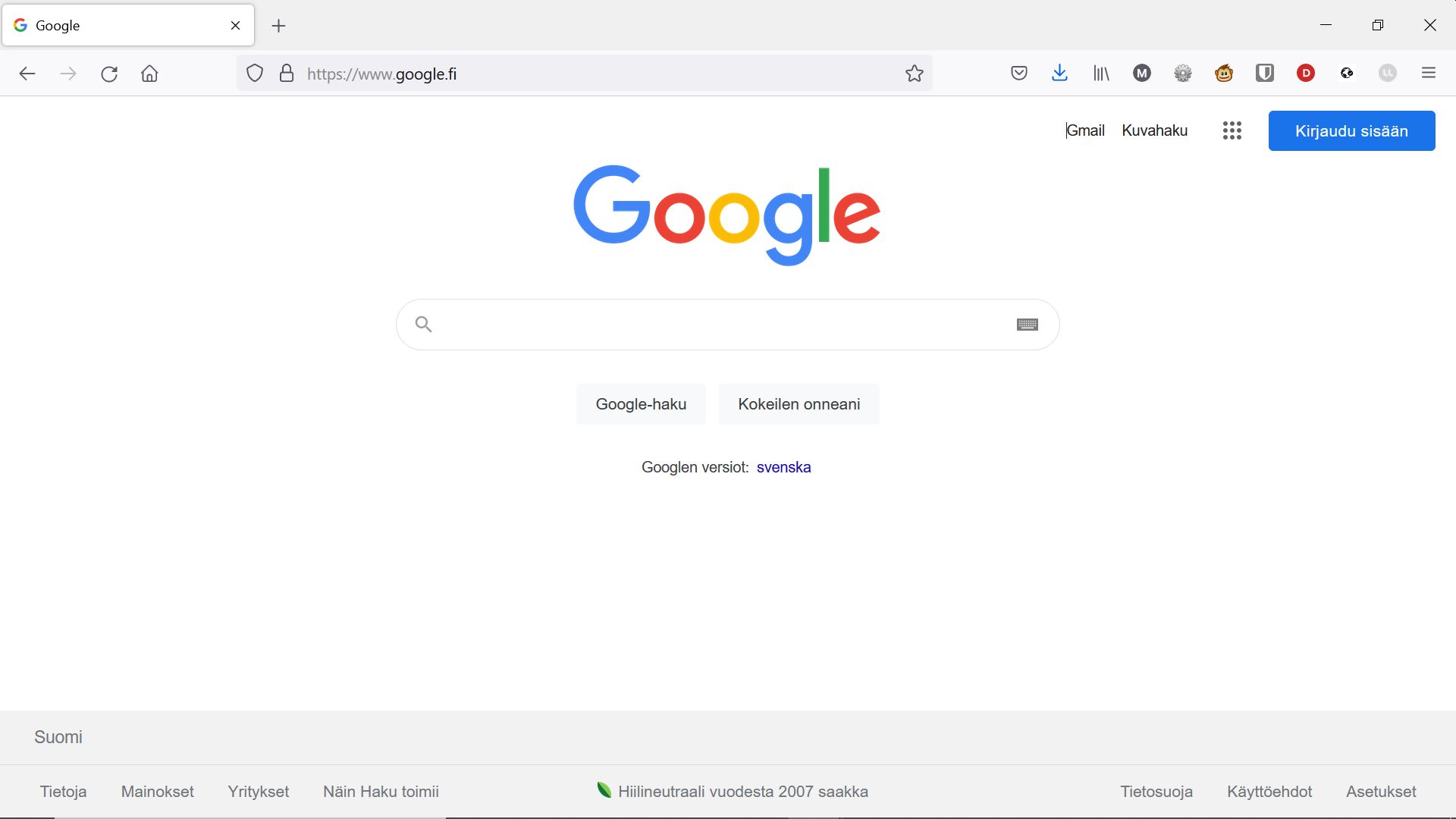Click the Google-haku button
The height and width of the screenshot is (819, 1456).
pos(641,404)
